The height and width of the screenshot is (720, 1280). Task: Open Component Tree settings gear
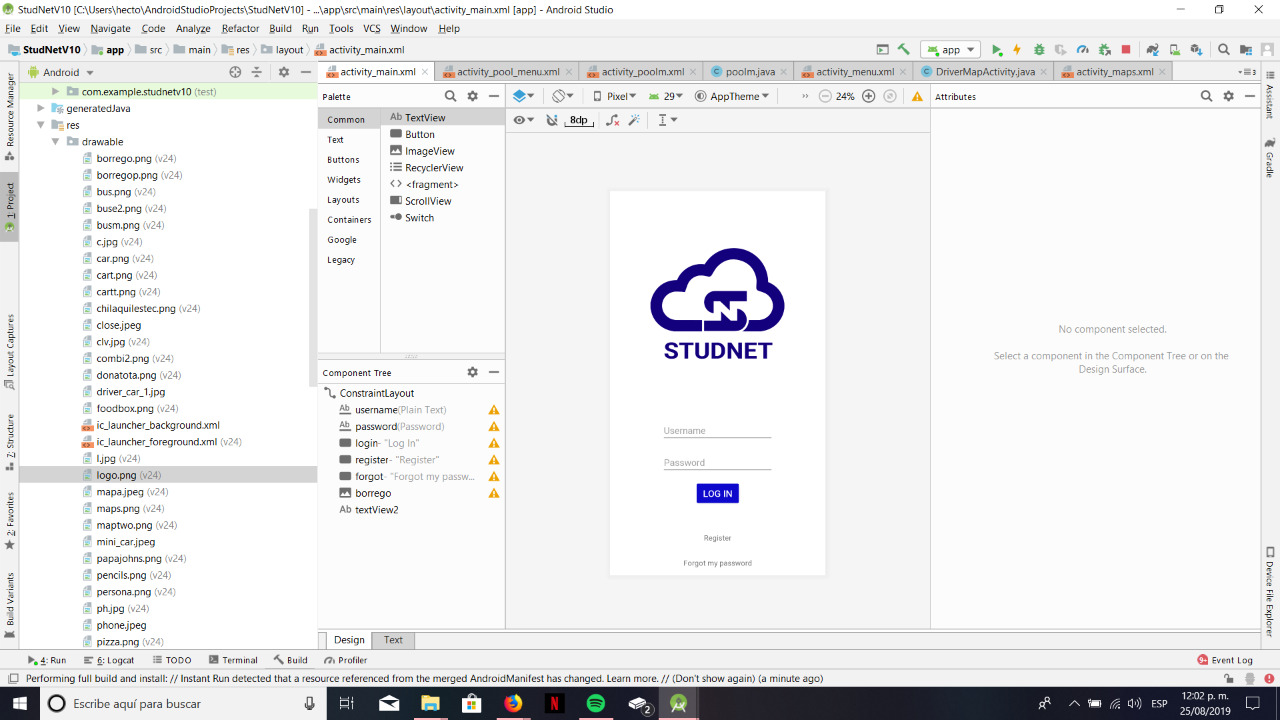coord(473,372)
